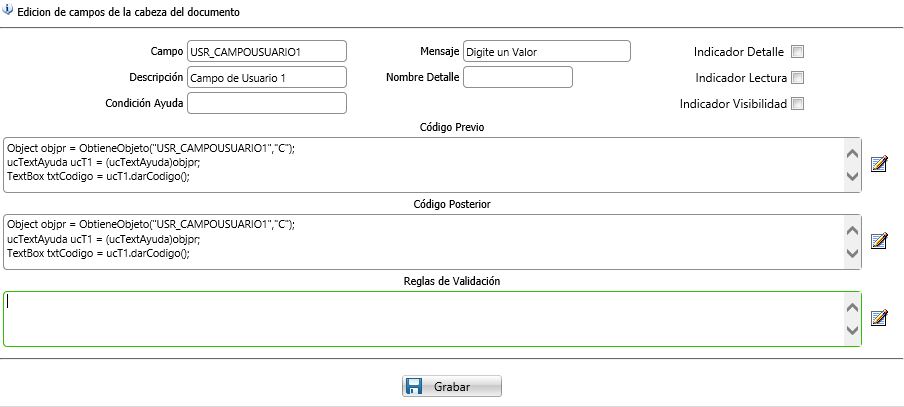Open editor icon beside Reglas de Validación
The height and width of the screenshot is (407, 904).
(879, 318)
